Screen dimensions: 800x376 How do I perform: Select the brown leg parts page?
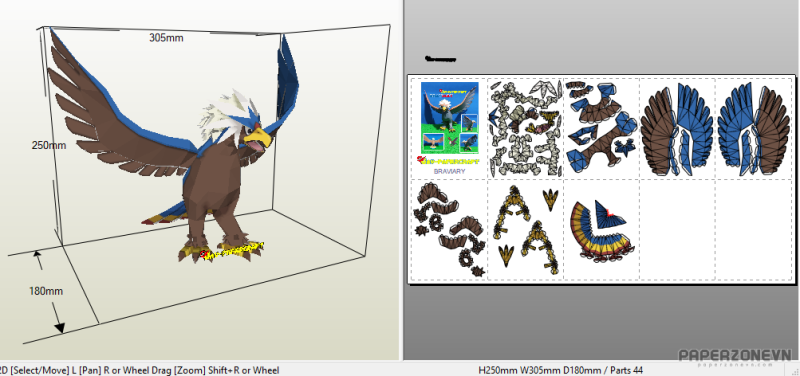(449, 229)
